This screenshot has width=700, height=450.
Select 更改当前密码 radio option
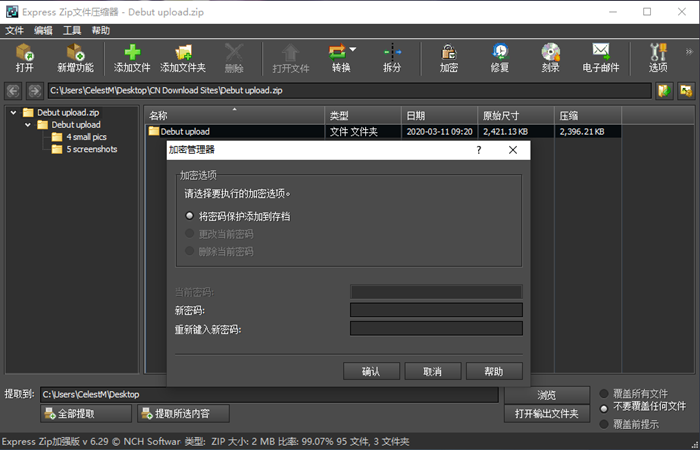[190, 233]
